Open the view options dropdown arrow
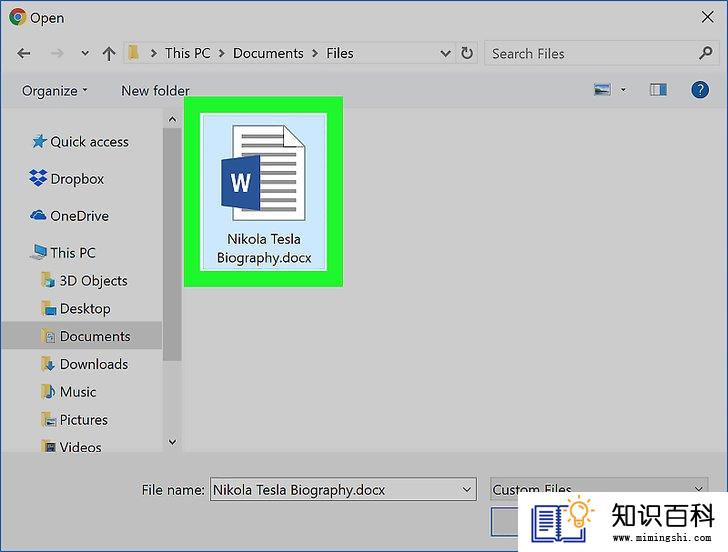Screen dimensions: 728x552 (623, 90)
